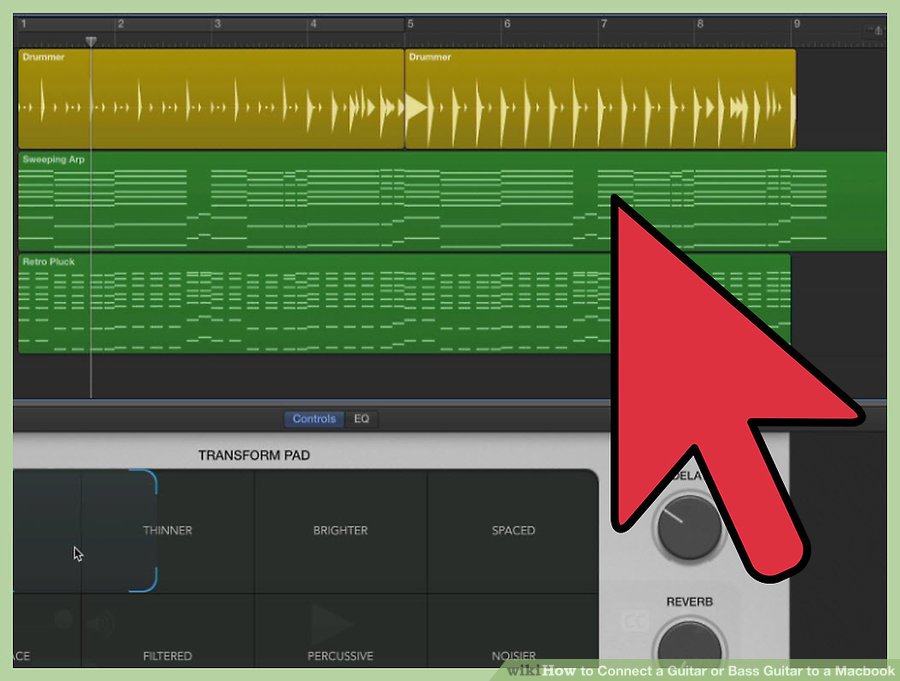Open the Controls view
Image resolution: width=900 pixels, height=681 pixels.
click(313, 419)
